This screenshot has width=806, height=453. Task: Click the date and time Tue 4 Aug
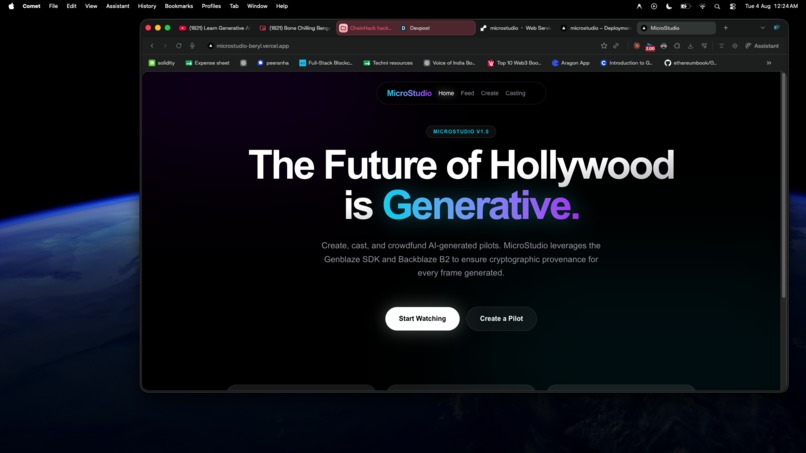coord(771,6)
